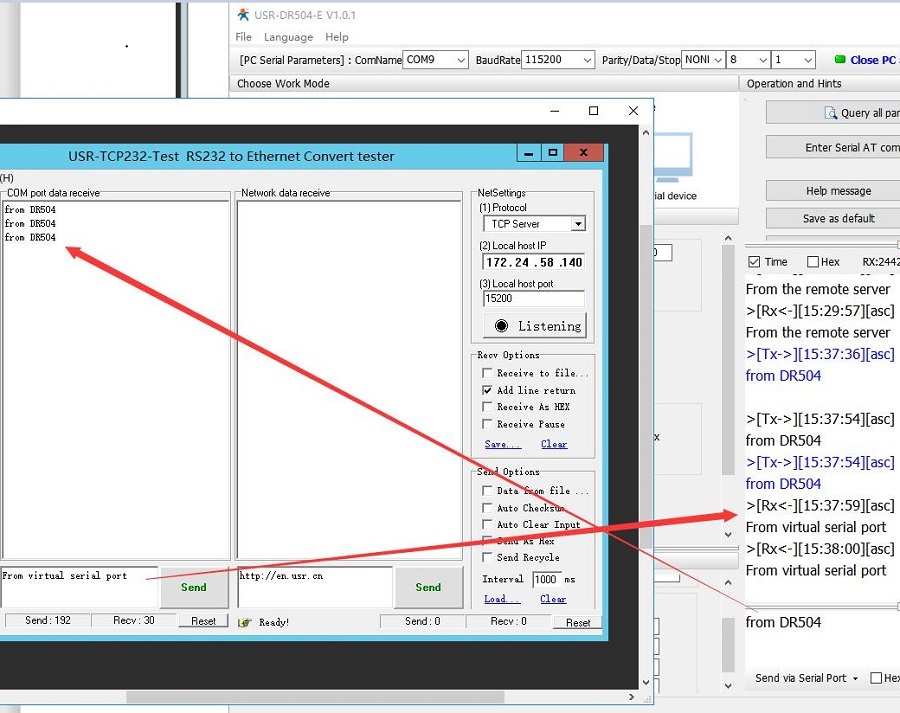Click Clear link in Send Options

pyautogui.click(x=553, y=599)
